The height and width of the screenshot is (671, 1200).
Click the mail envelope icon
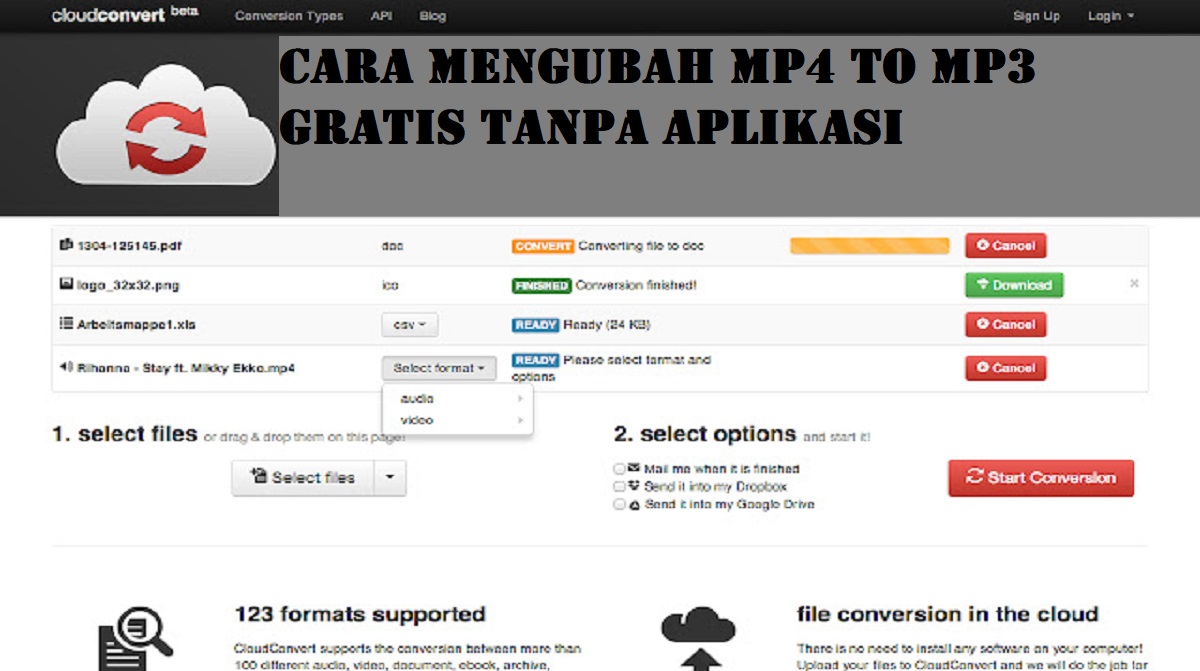(634, 467)
